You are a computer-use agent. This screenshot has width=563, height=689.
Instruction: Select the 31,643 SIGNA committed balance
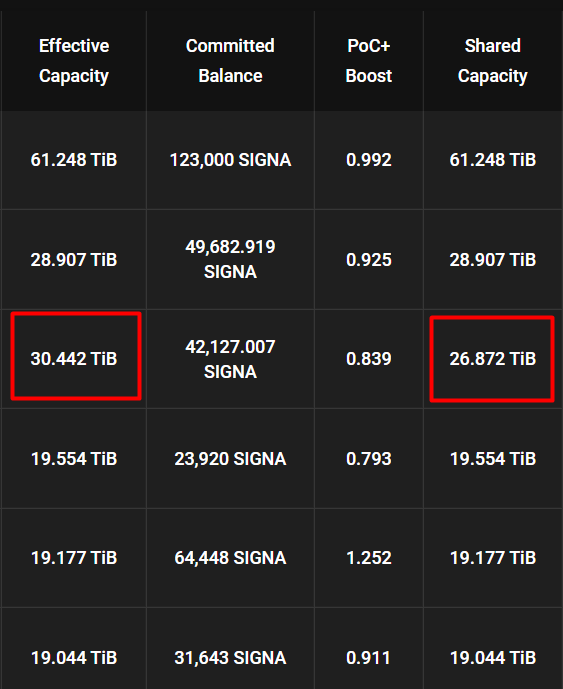click(x=230, y=658)
